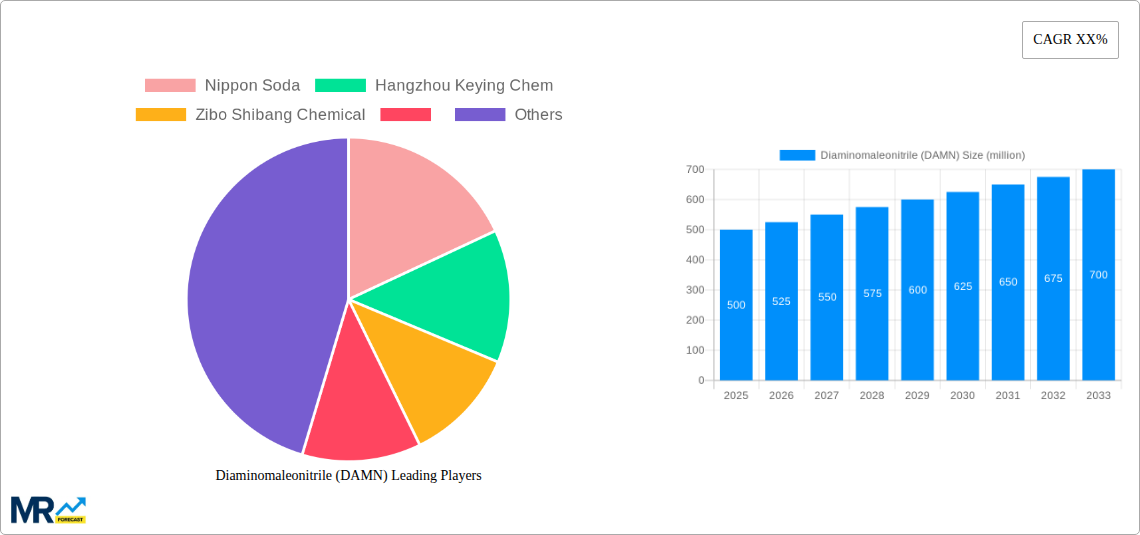Click the 2030 bar labeled 625
The image size is (1140, 535).
[x=963, y=286]
